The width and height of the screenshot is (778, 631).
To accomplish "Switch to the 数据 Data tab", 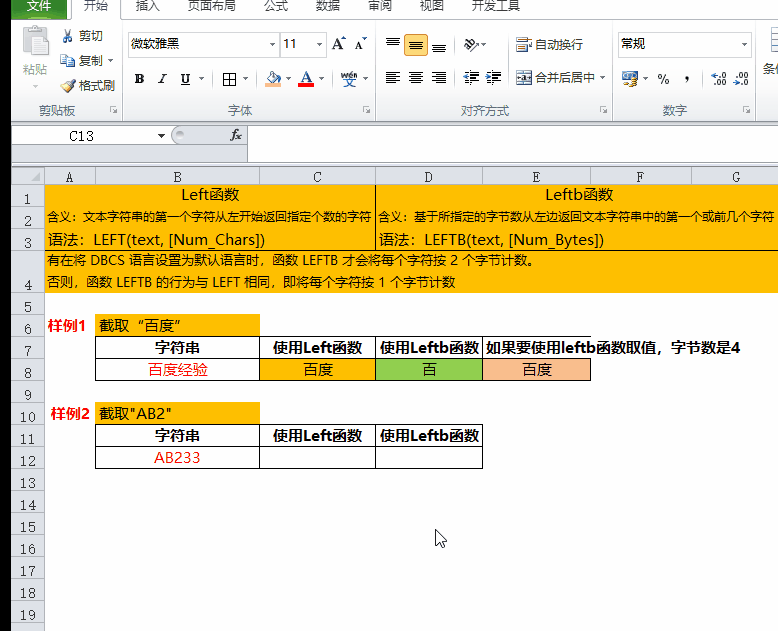I will [327, 6].
